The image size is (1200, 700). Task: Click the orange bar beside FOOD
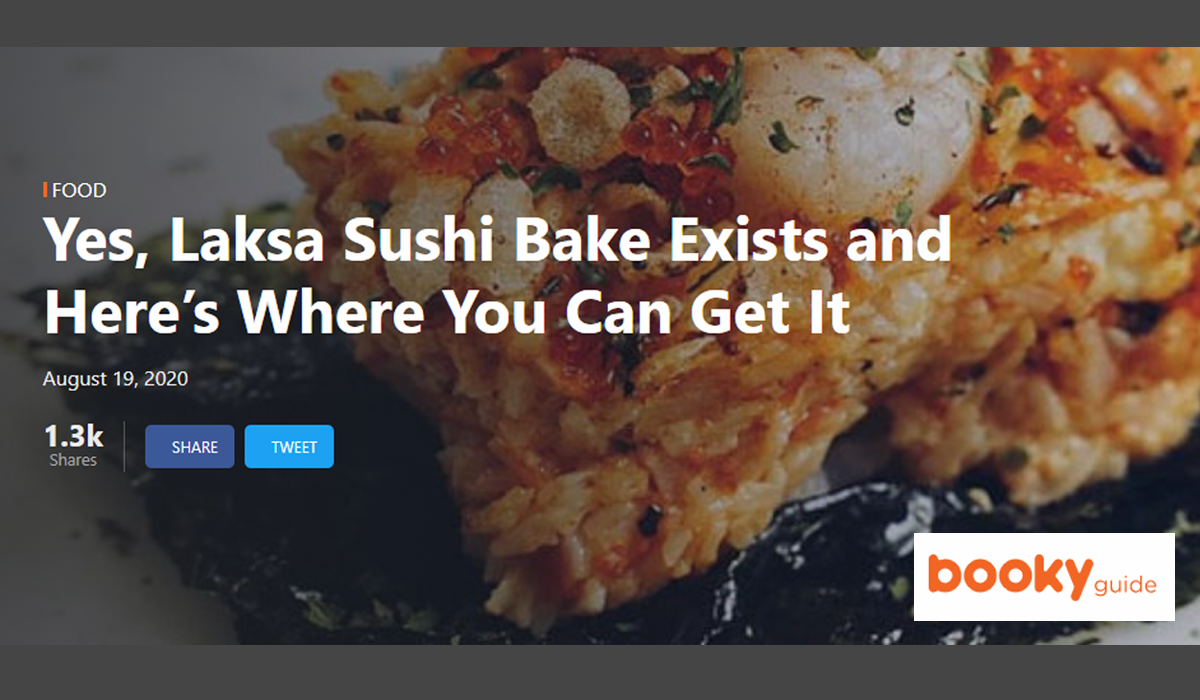(45, 190)
